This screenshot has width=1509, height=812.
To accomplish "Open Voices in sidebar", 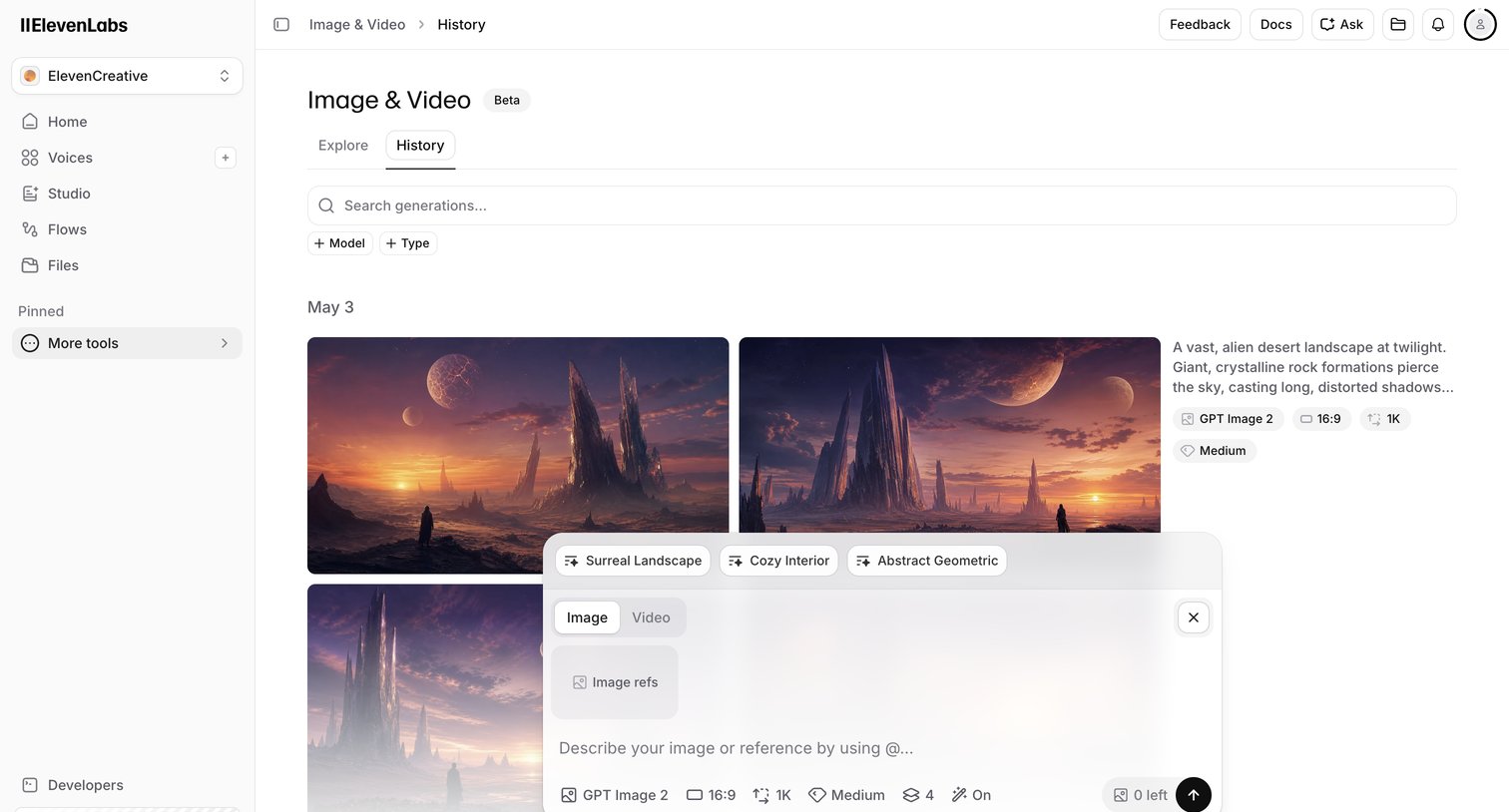I will (x=112, y=158).
